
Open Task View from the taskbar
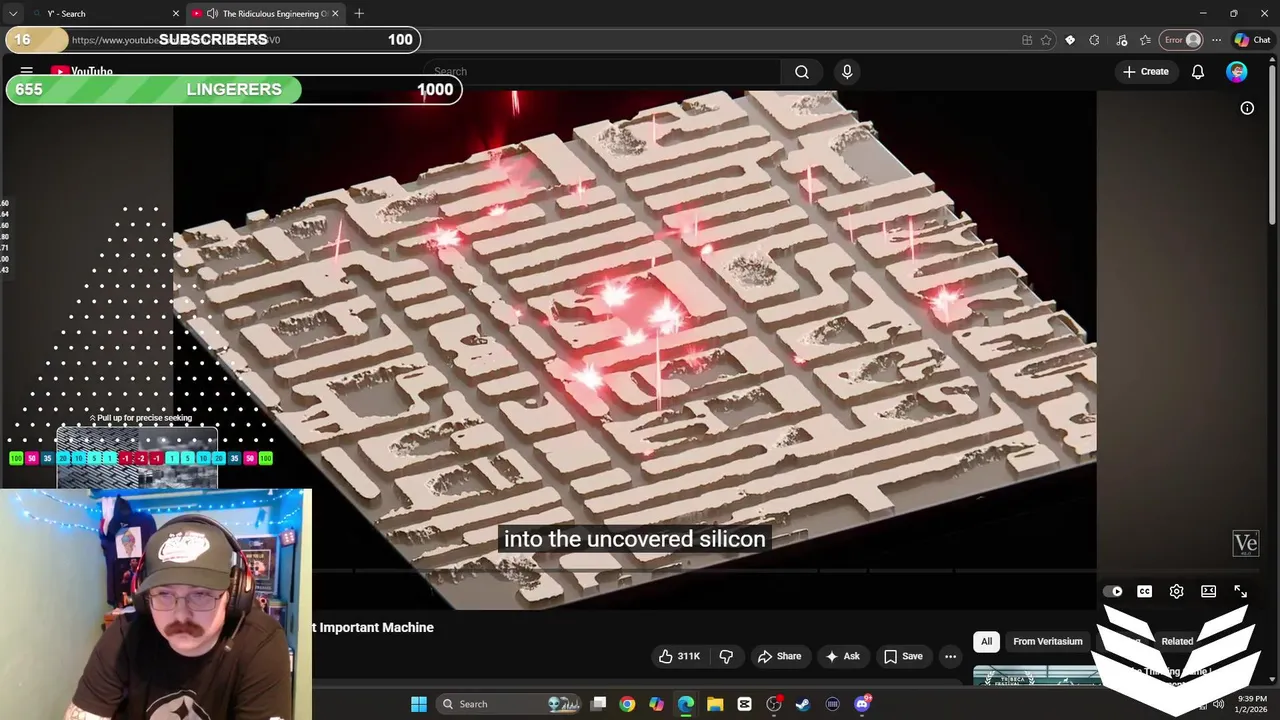[598, 704]
